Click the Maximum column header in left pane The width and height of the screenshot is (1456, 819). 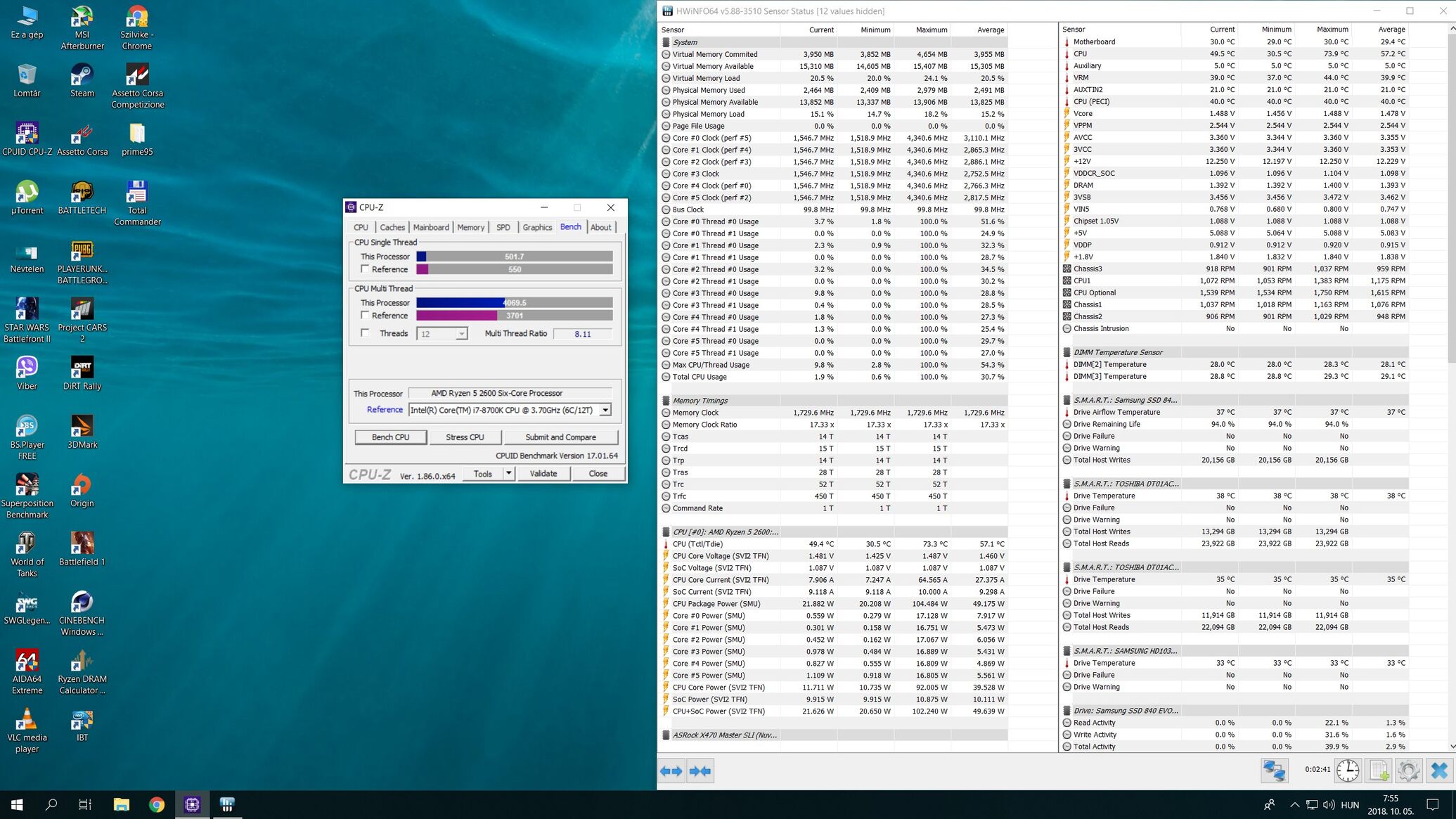tap(931, 30)
